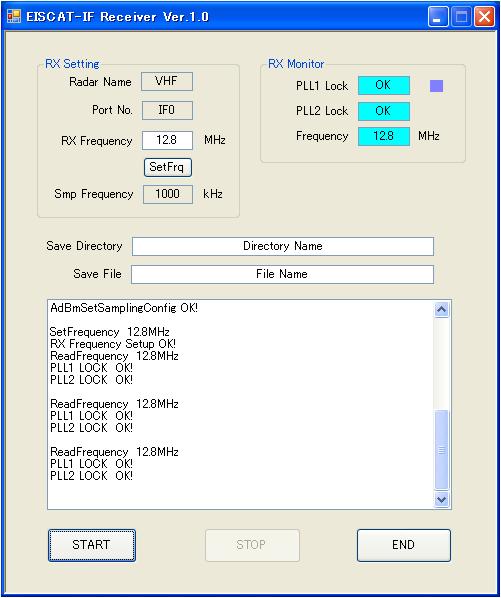
Task: Click the disabled STOP button
Action: coord(252,545)
